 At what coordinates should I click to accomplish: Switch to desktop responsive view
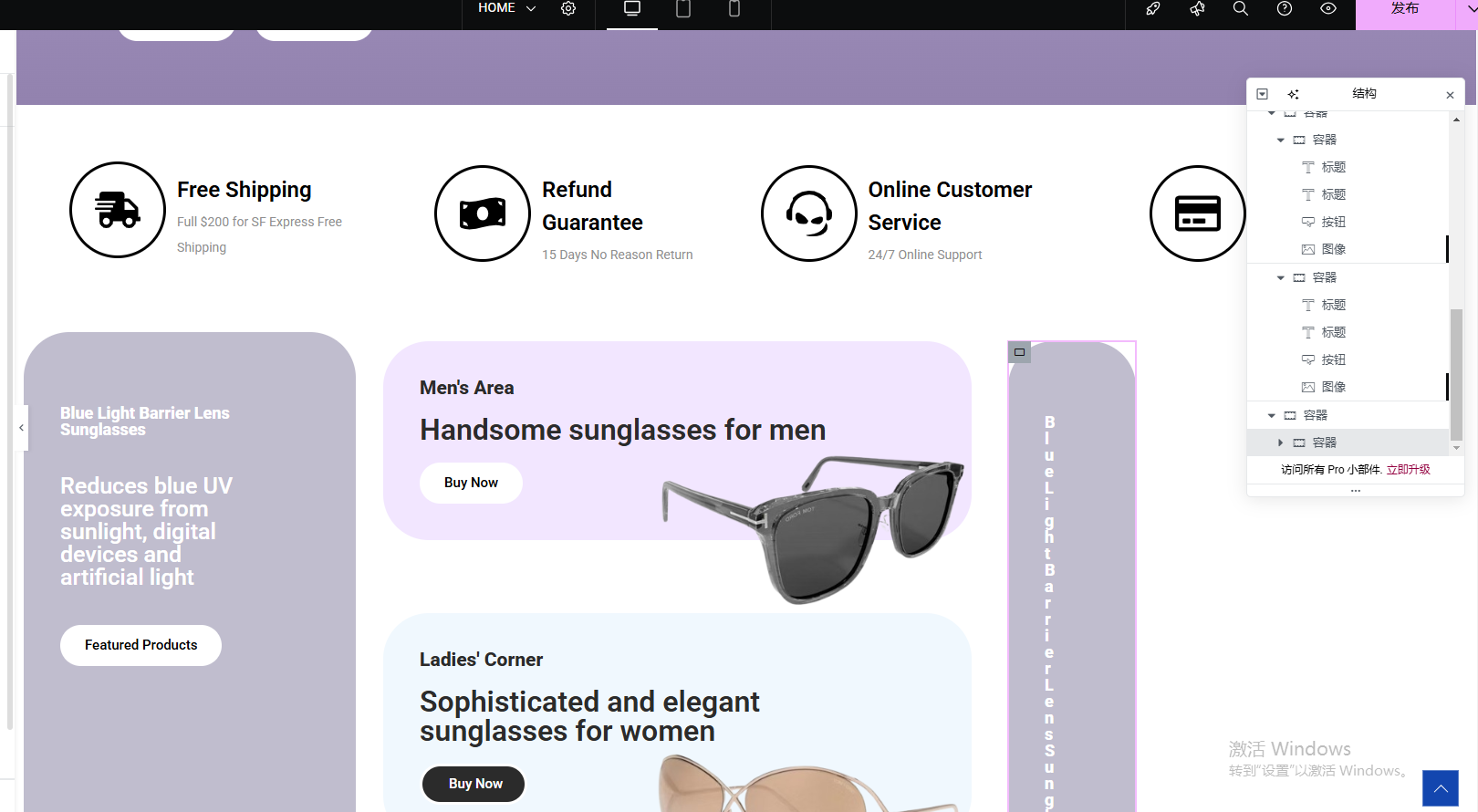(x=632, y=9)
